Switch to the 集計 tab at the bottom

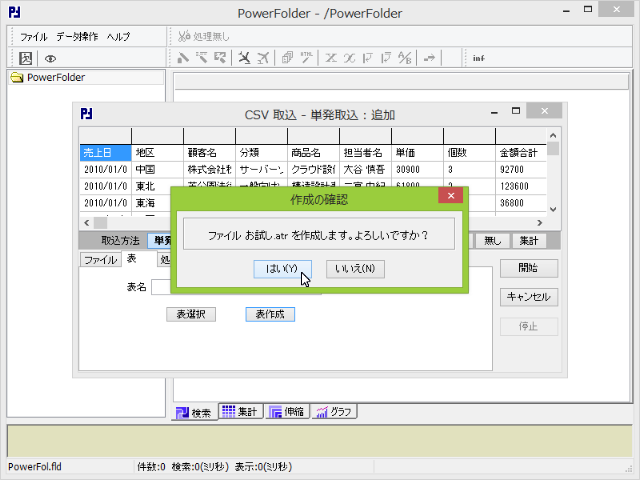click(240, 411)
